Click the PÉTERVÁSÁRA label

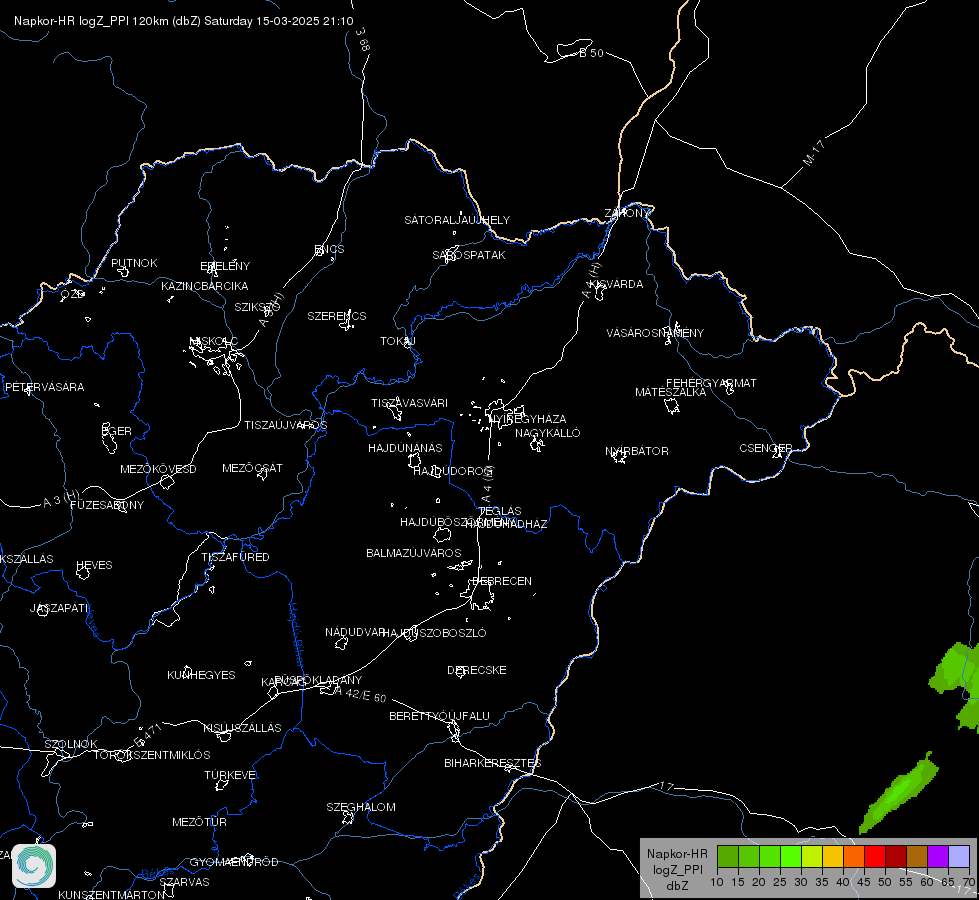44,387
